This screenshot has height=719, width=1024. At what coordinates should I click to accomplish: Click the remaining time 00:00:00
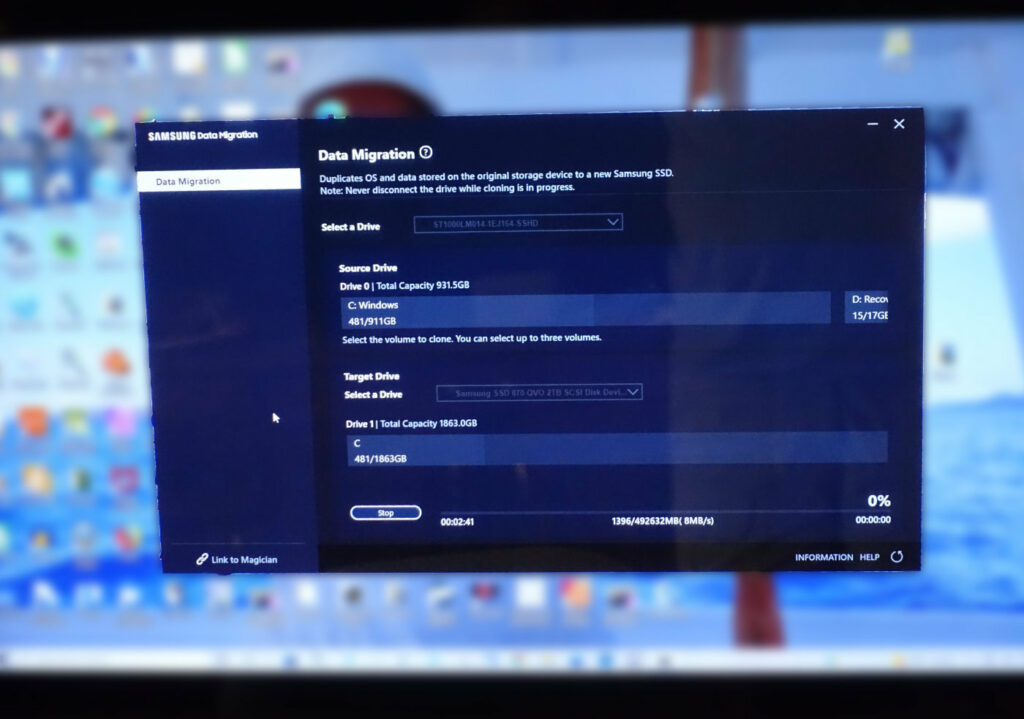[873, 520]
